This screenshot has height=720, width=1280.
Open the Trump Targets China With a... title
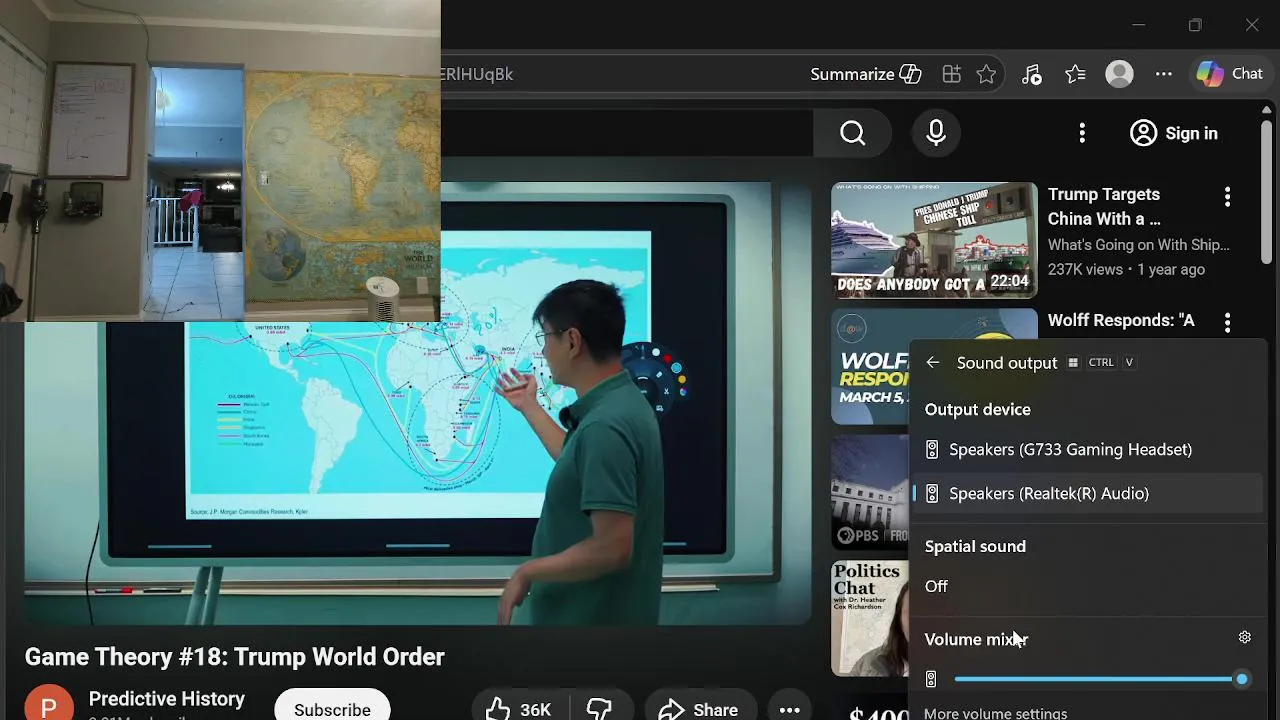(x=1104, y=206)
